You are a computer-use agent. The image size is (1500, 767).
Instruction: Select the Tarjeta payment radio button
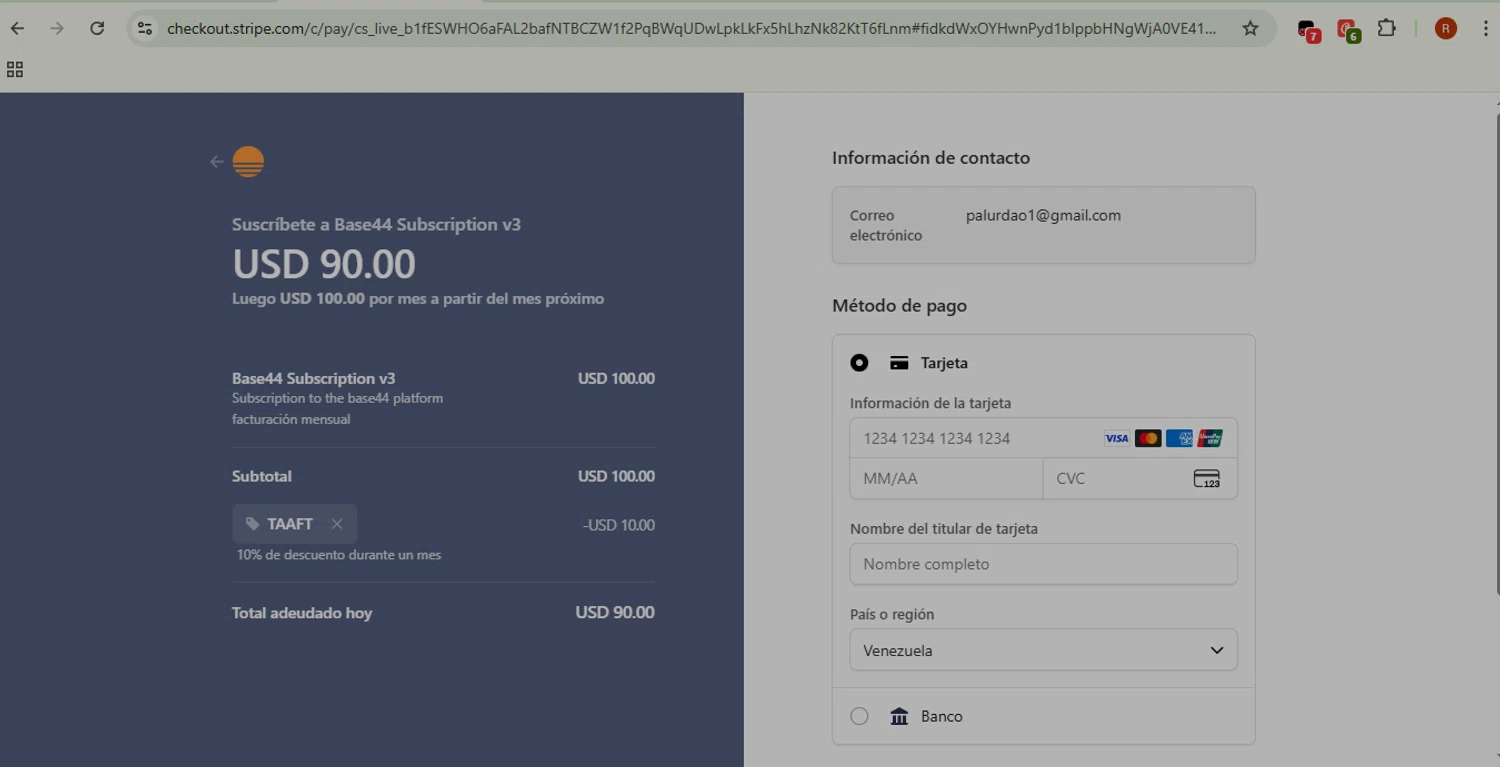[x=859, y=363]
